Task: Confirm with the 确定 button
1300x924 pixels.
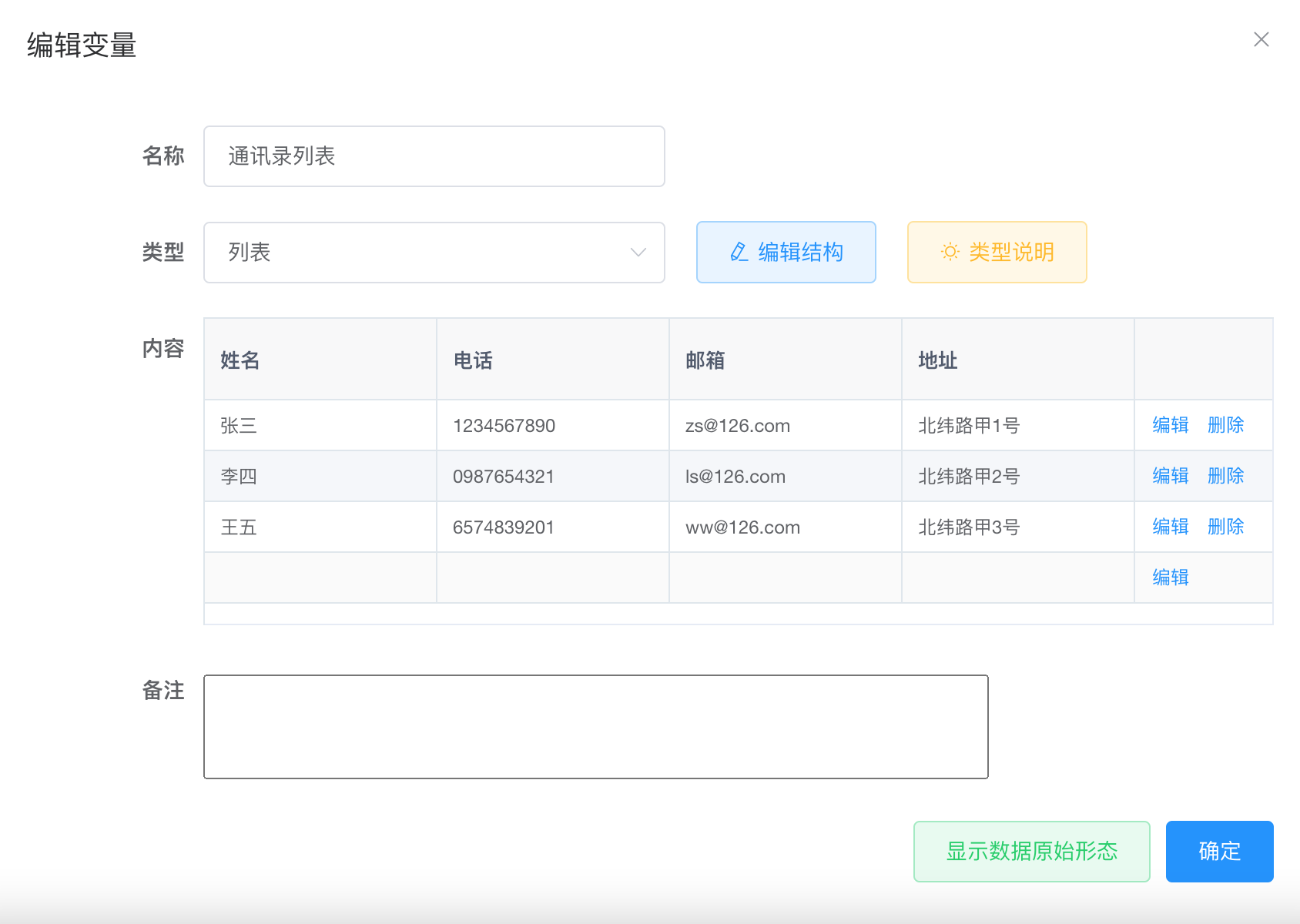Action: click(1220, 852)
